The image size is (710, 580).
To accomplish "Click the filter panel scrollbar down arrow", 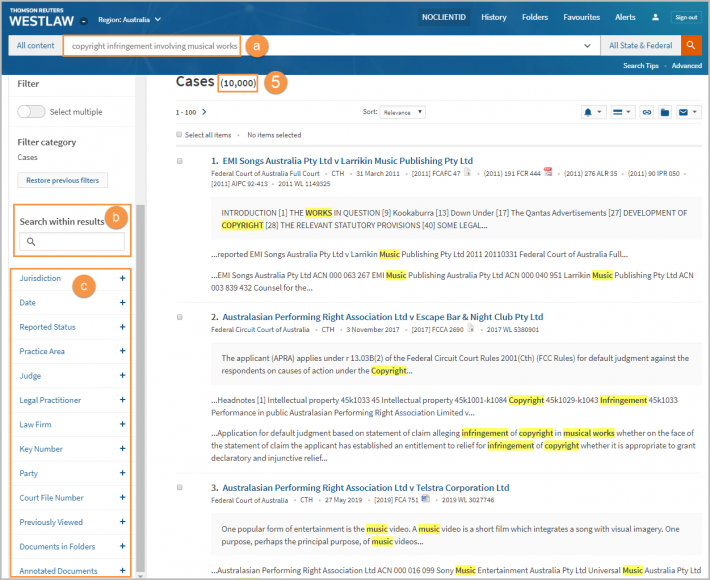I will coord(141,576).
